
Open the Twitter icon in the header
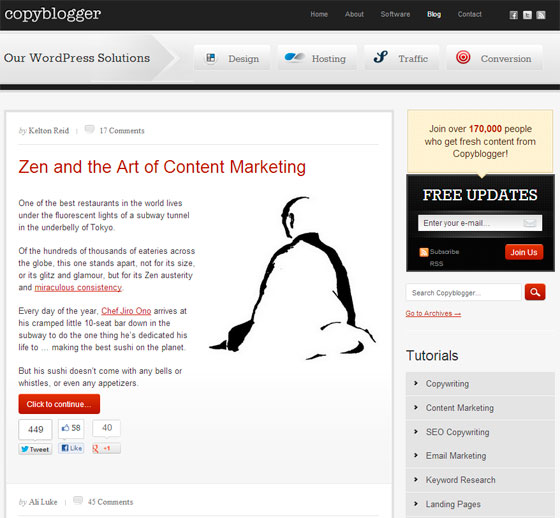[527, 15]
